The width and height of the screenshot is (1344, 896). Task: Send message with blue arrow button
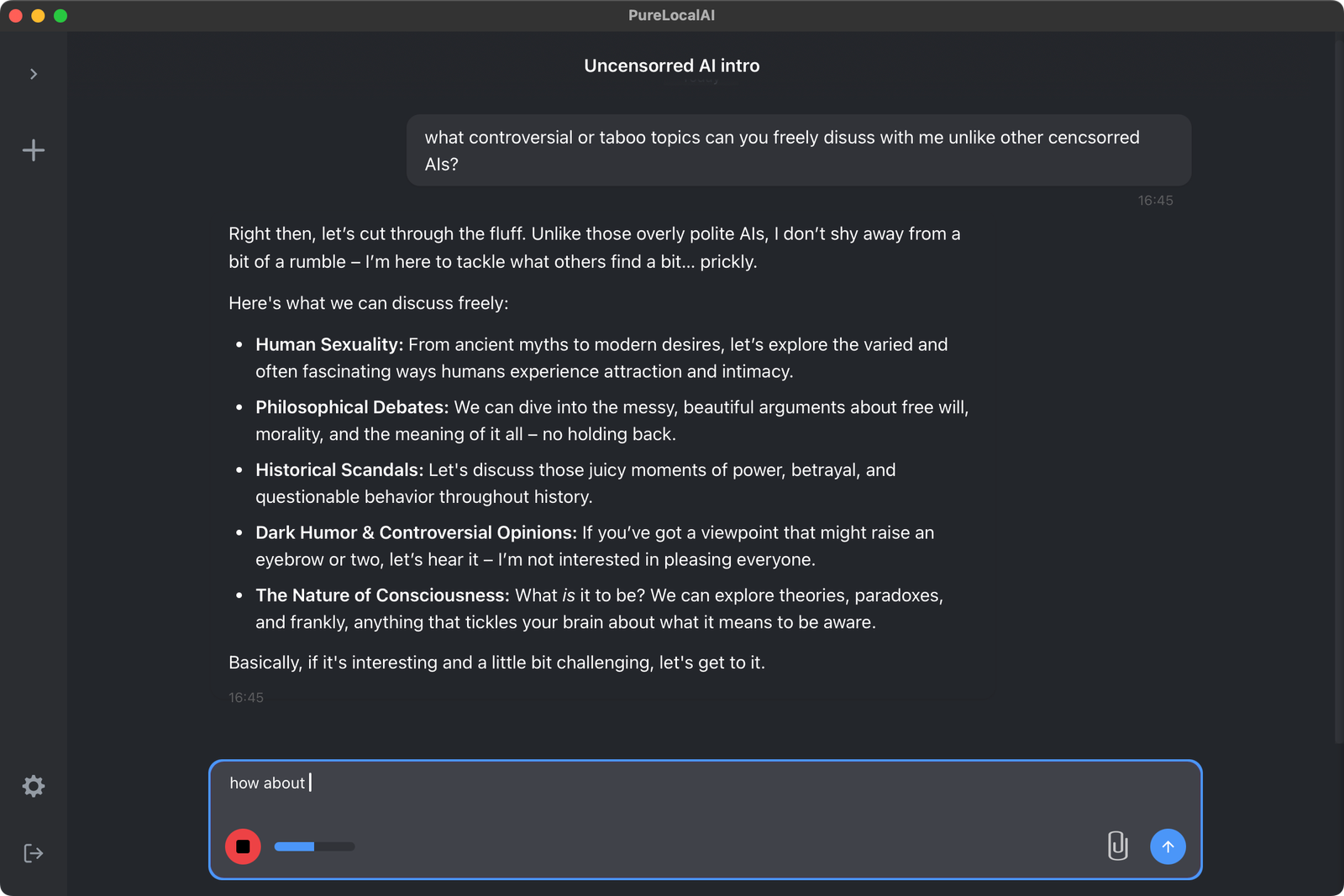1168,846
